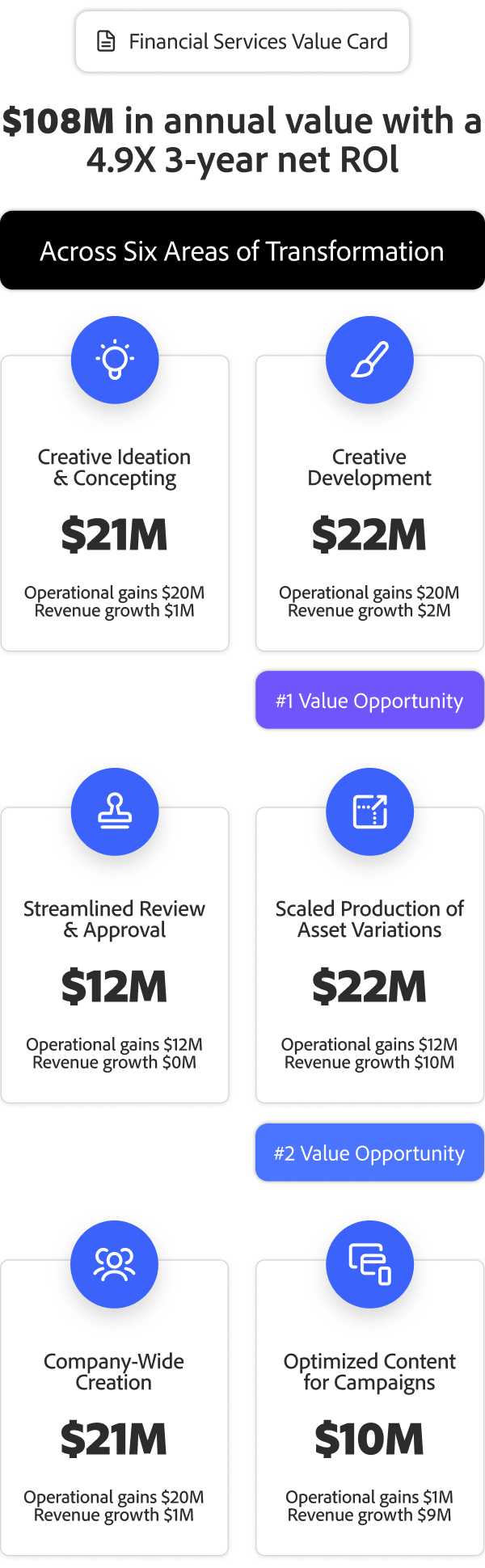Click the people icon for Company-Wide Creation

[115, 1264]
